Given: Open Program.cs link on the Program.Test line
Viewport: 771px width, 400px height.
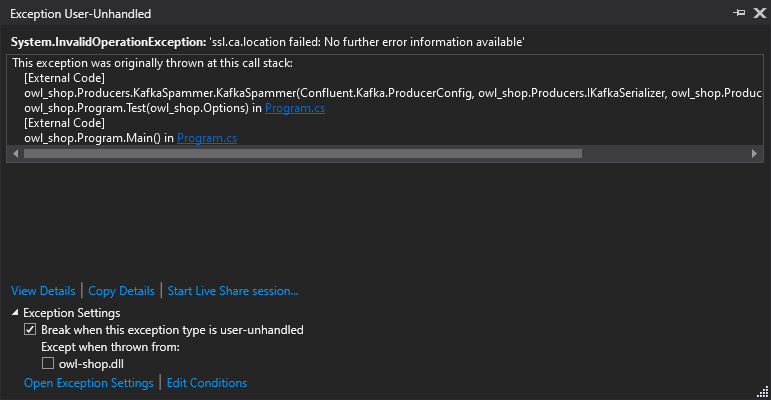Looking at the screenshot, I should [295, 108].
